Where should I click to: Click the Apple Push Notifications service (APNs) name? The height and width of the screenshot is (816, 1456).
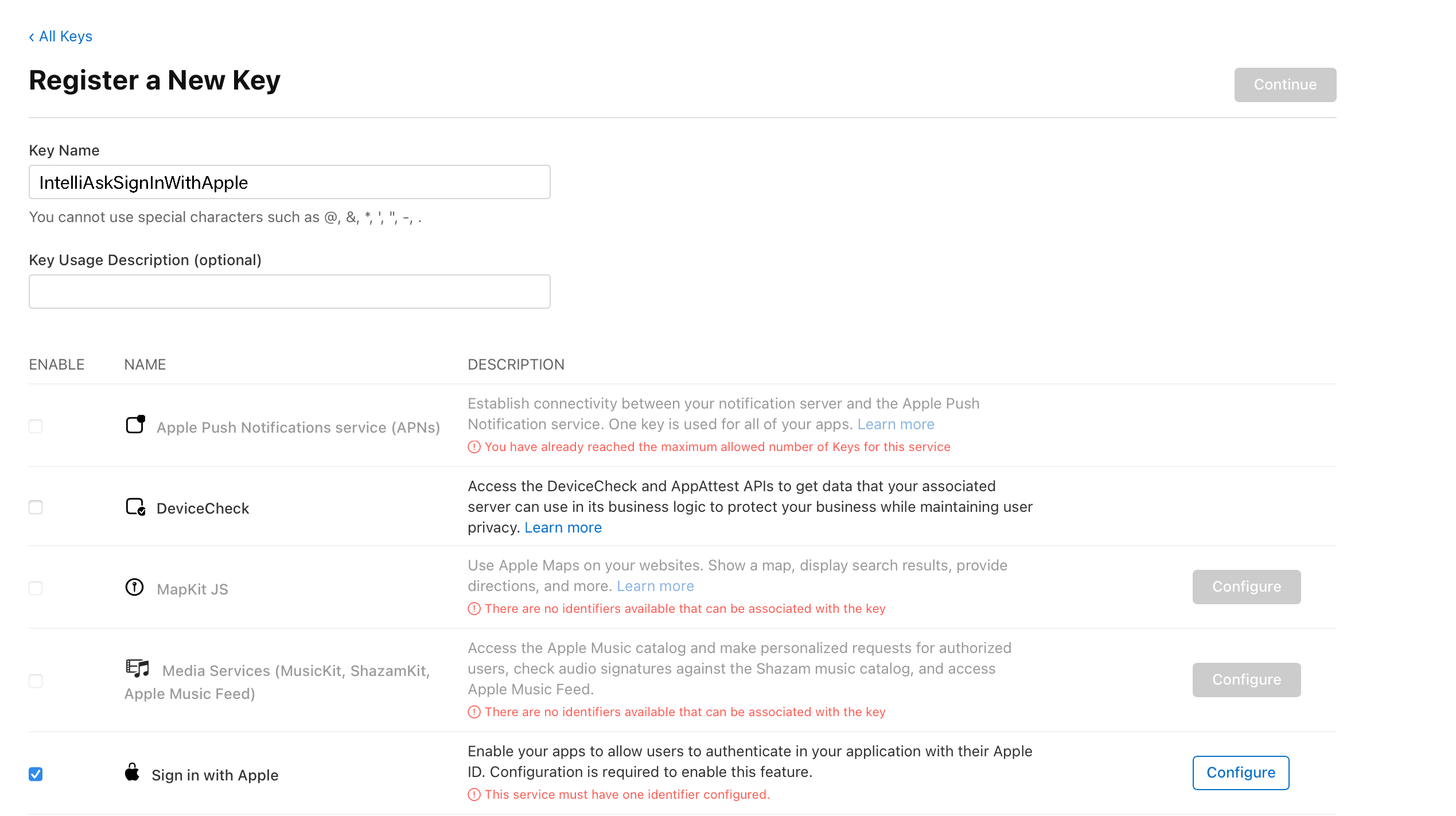click(298, 428)
